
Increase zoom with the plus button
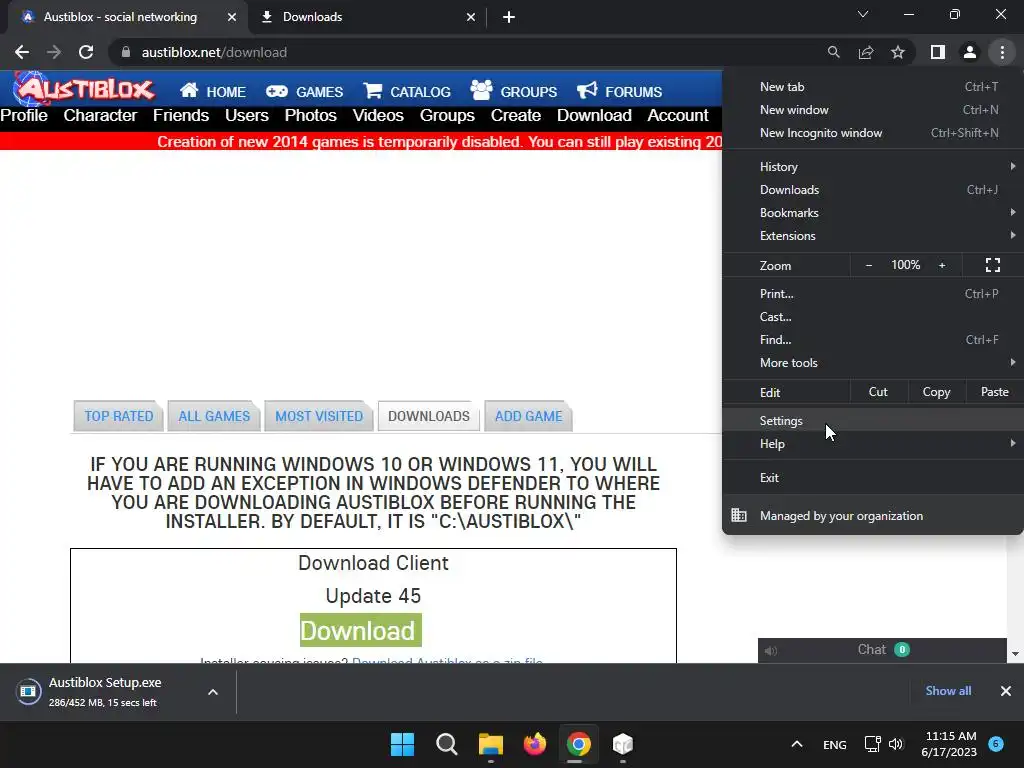(x=942, y=265)
